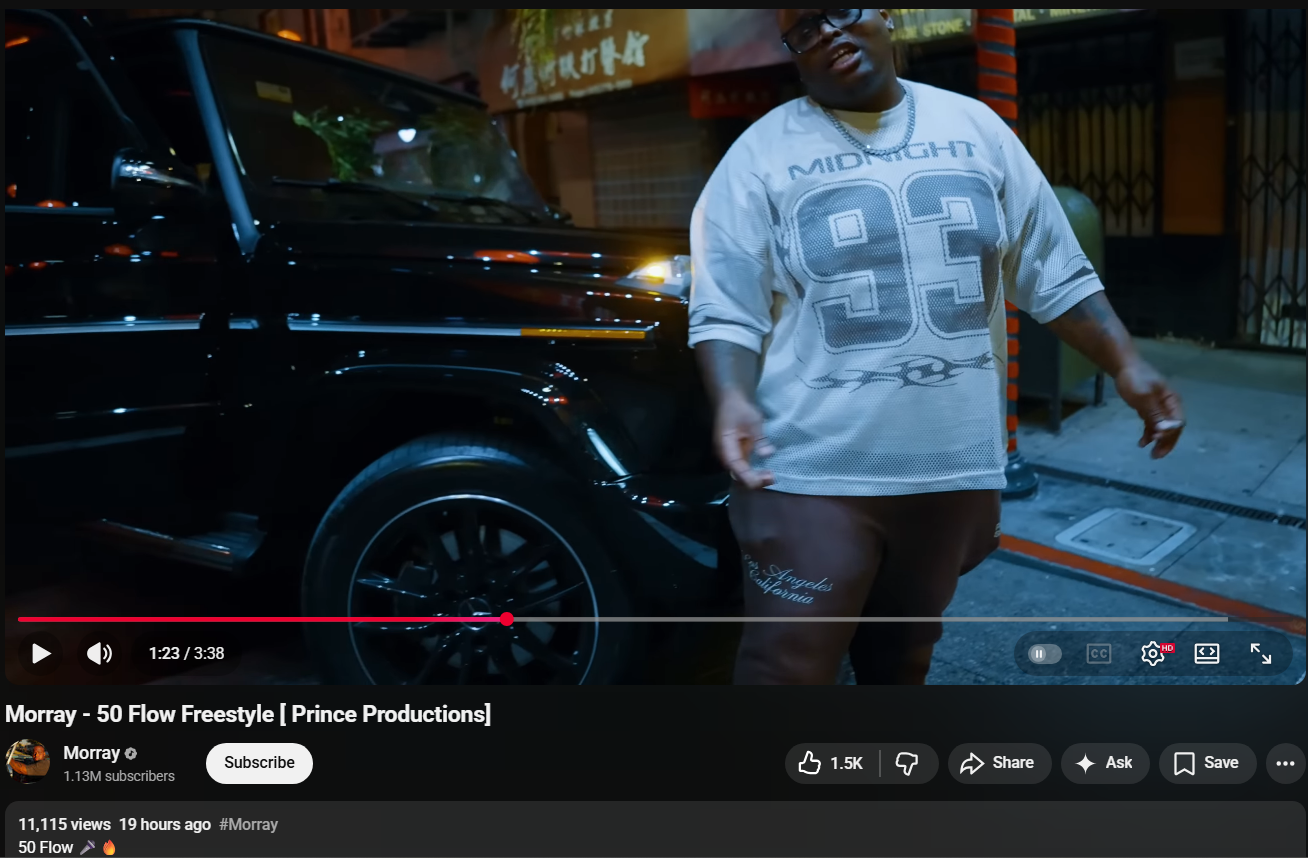Switch to theater mode
This screenshot has width=1308, height=858.
pos(1207,654)
